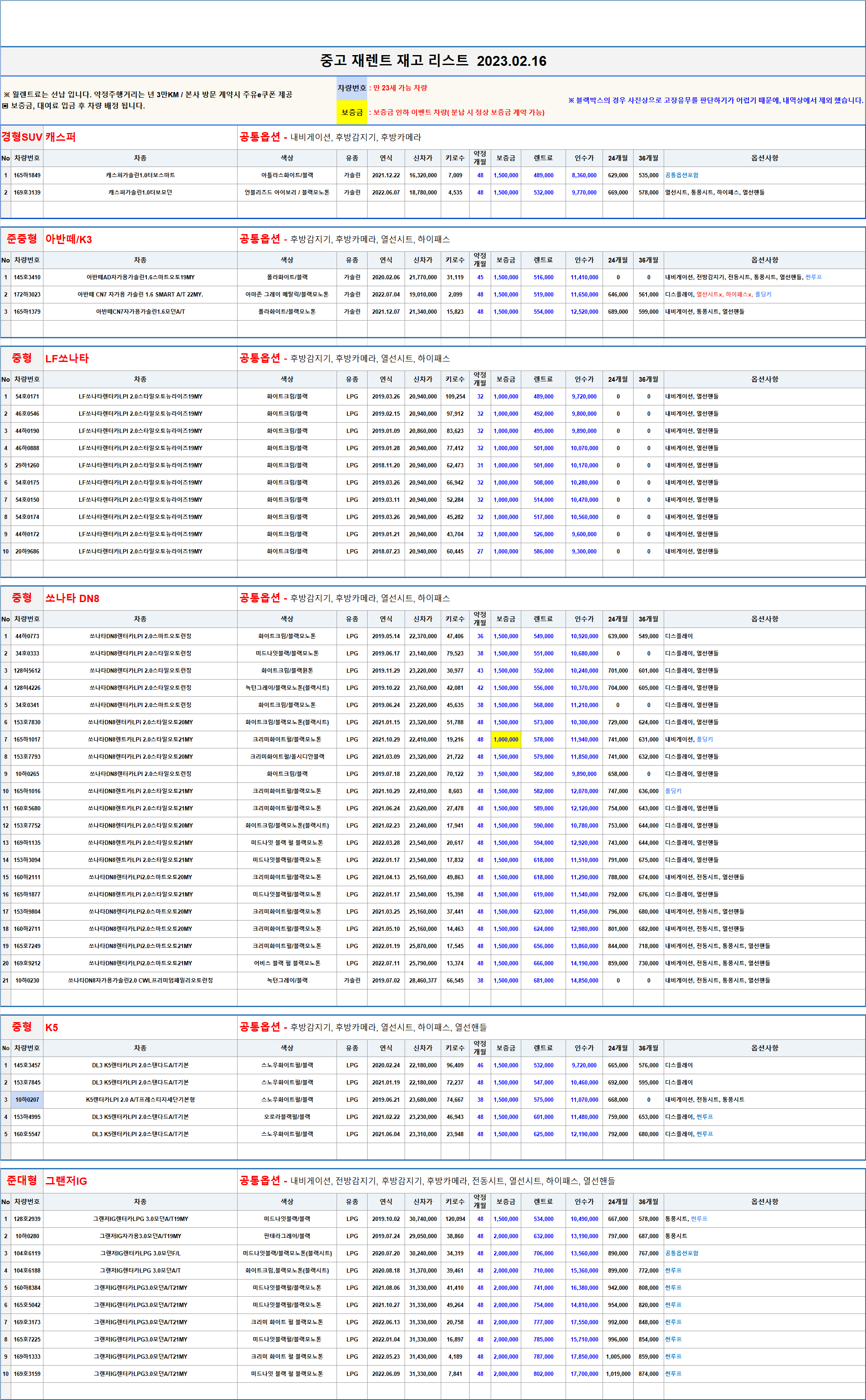Click '옵션사항' header in the 캐스퍼 table
This screenshot has width=866, height=1400.
(x=764, y=158)
